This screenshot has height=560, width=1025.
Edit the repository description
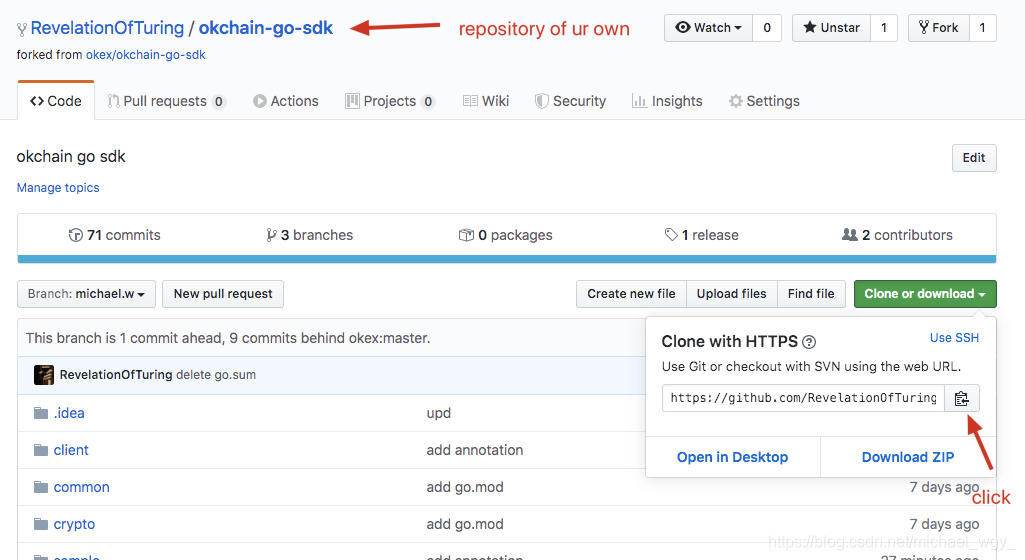[x=973, y=157]
